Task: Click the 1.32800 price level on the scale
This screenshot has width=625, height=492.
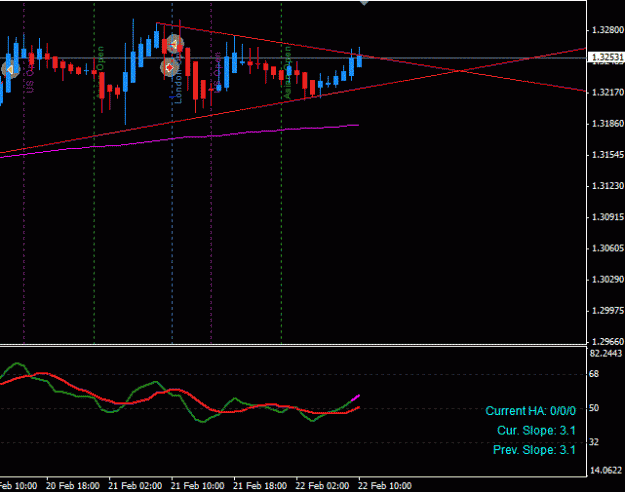Action: tap(608, 30)
